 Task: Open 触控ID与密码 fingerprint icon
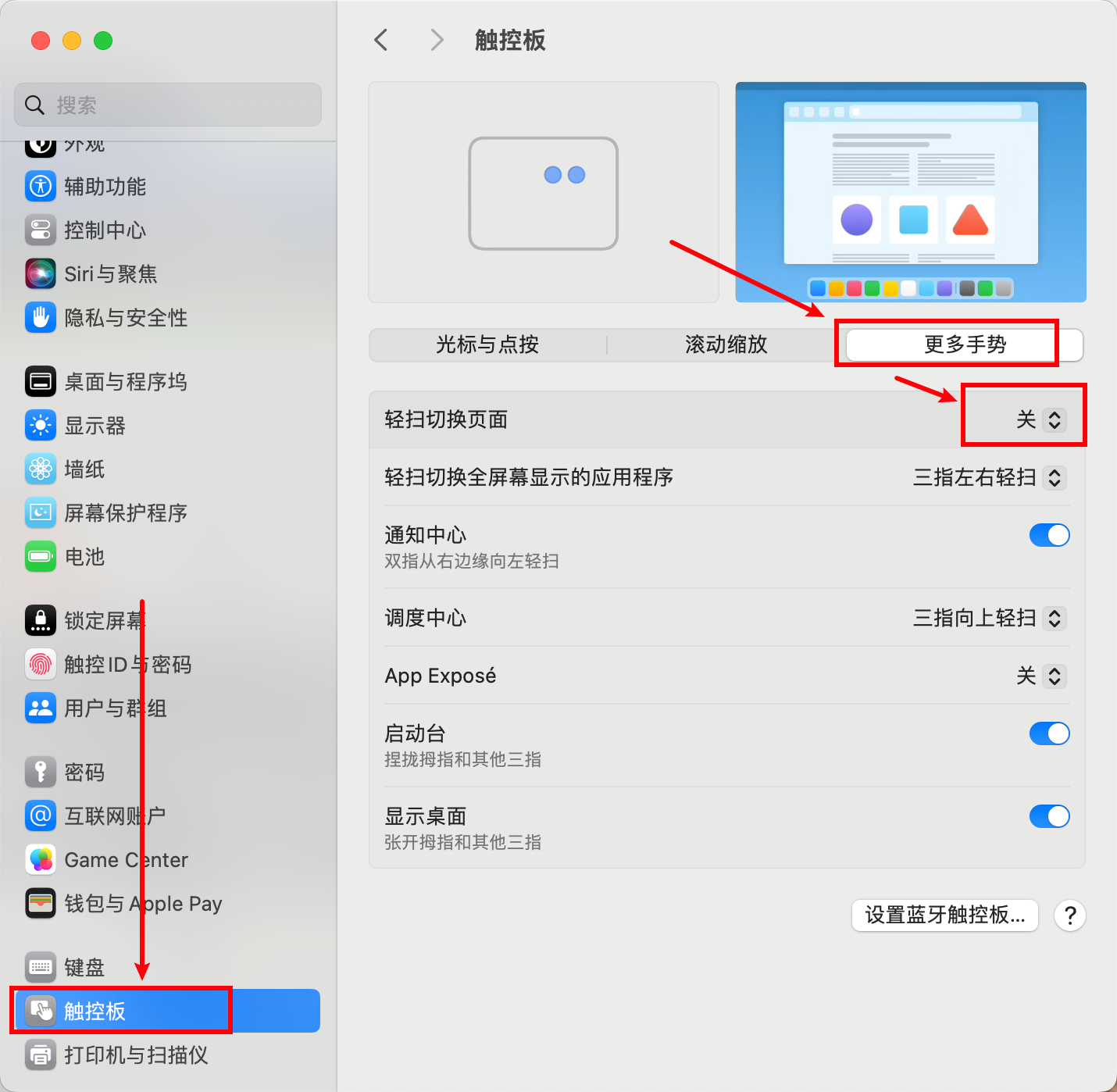pyautogui.click(x=41, y=664)
